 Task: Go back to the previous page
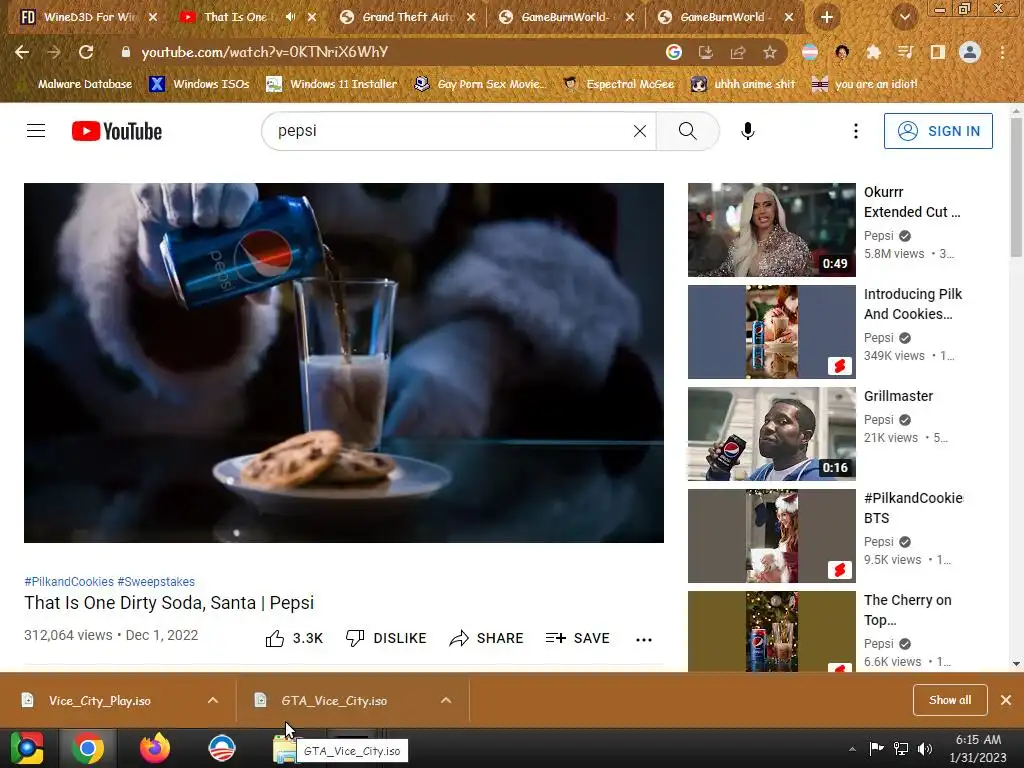22,52
